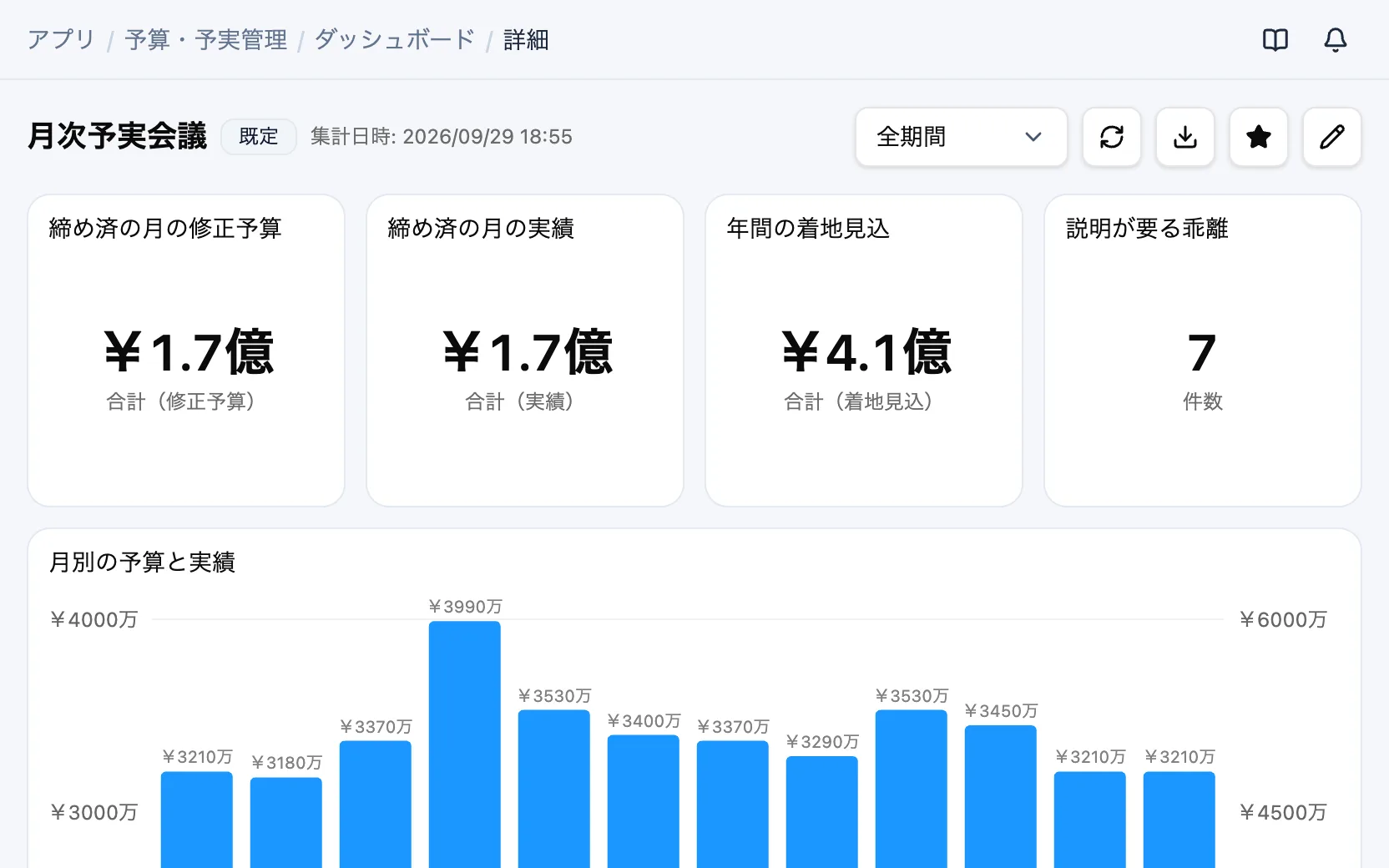This screenshot has width=1389, height=868.
Task: Select the ¥3990万 bar in the chart
Action: [x=465, y=744]
